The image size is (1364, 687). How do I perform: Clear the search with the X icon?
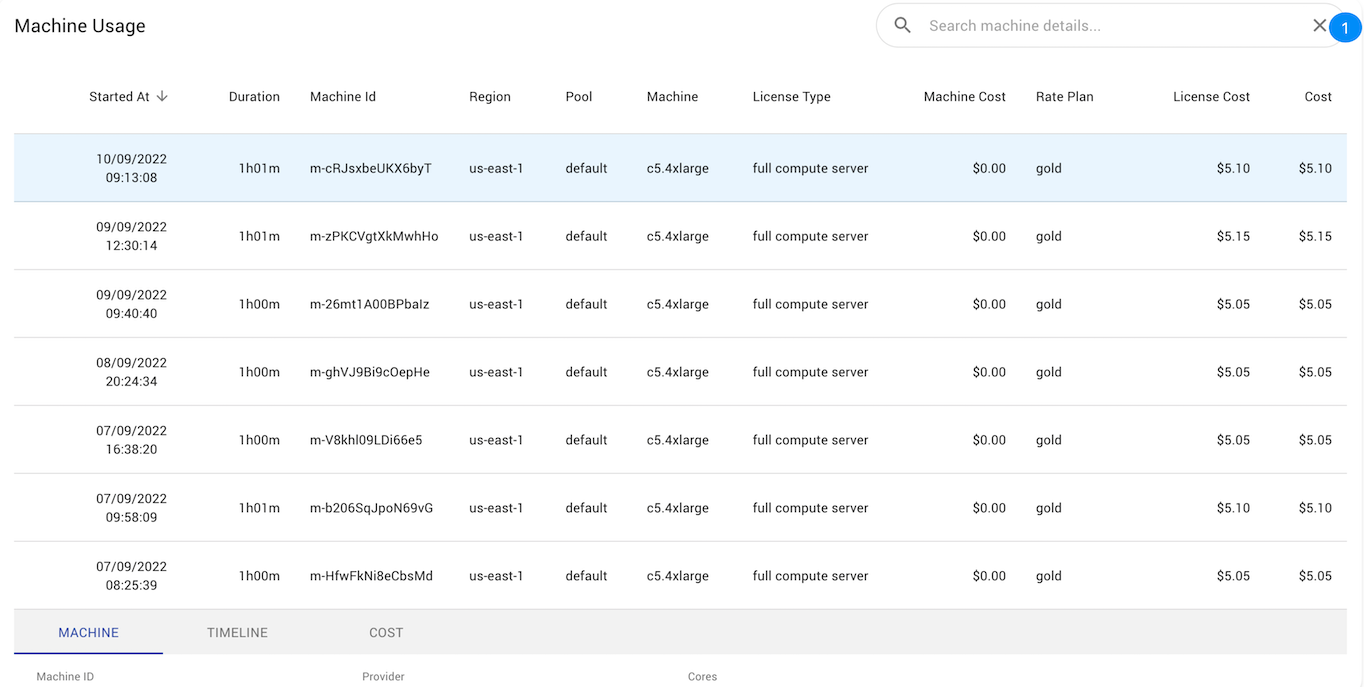(1319, 26)
